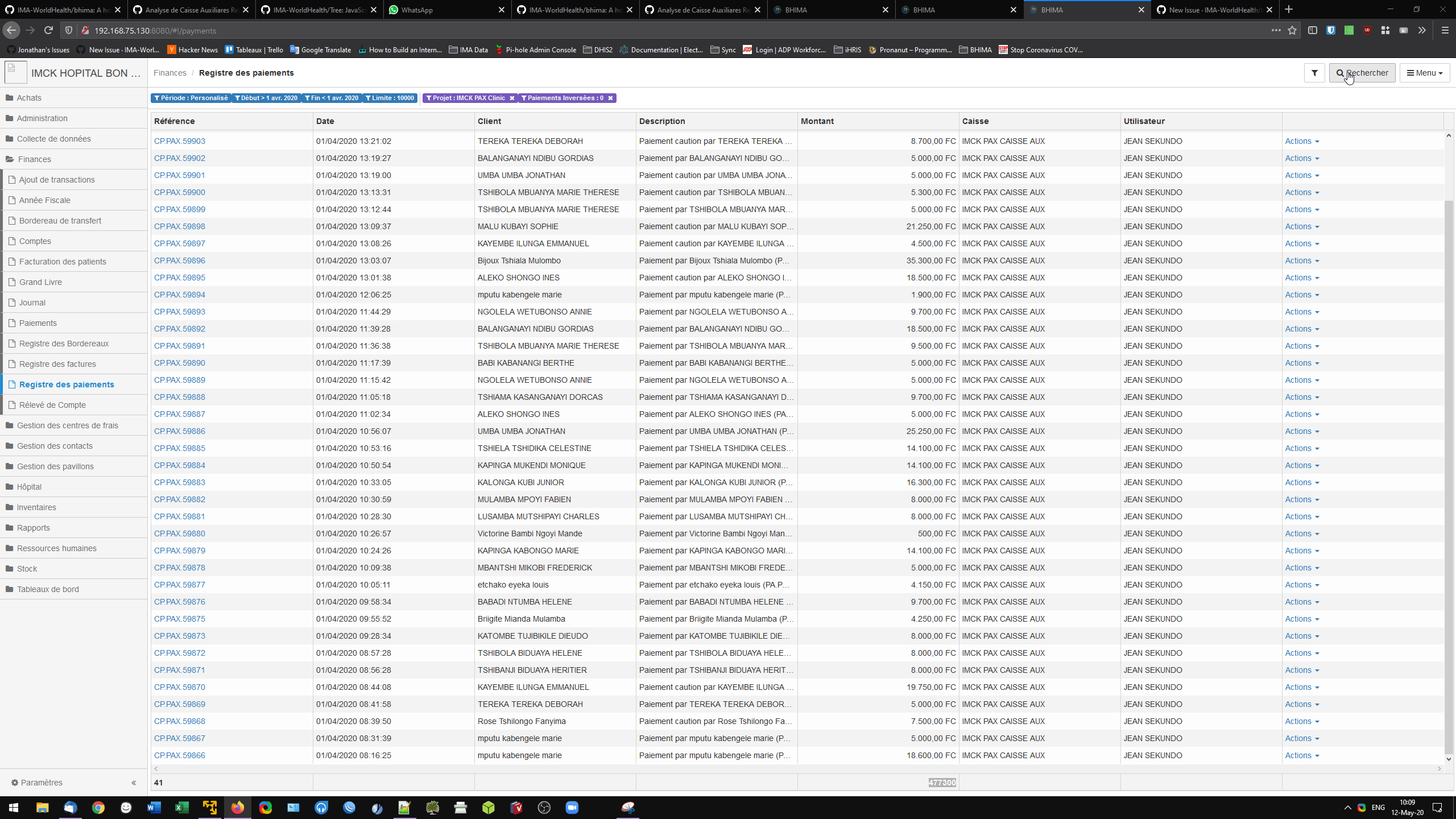Open payment reference CP.PAX.59895
Screen dimensions: 1456x819
tap(179, 278)
